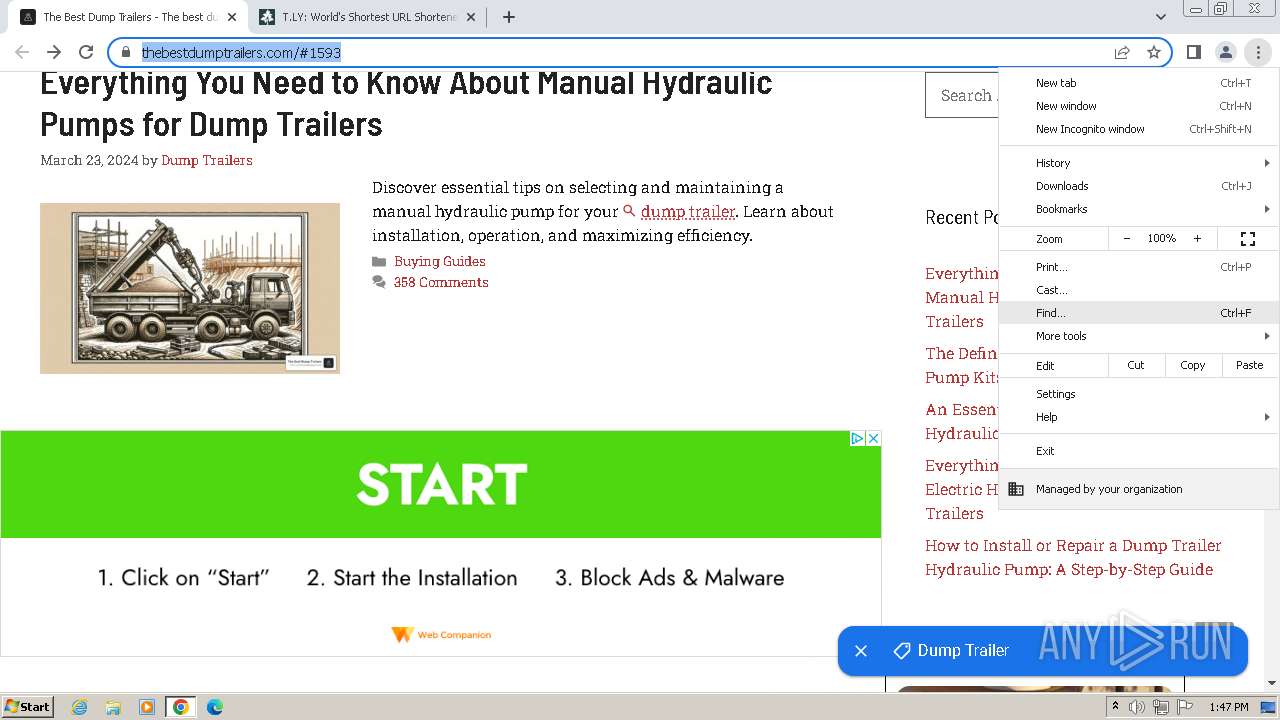Reload the page with the refresh icon
The width and height of the screenshot is (1280, 720).
tap(86, 52)
